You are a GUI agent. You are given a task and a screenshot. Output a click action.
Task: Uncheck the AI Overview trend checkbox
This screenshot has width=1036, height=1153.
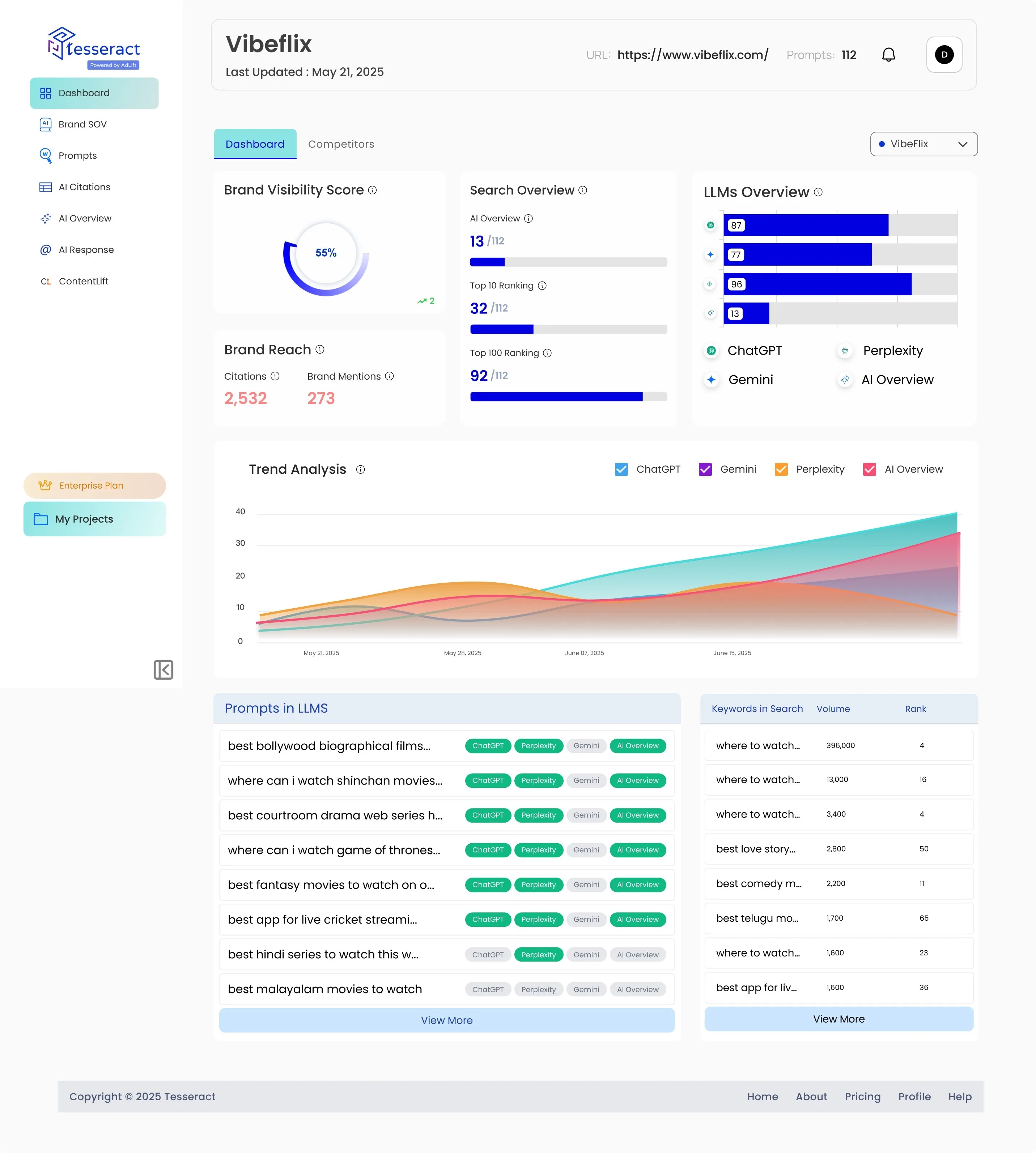(869, 469)
